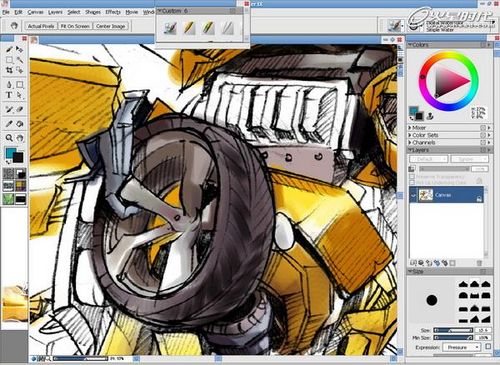Open the Canvas menu

pos(35,12)
